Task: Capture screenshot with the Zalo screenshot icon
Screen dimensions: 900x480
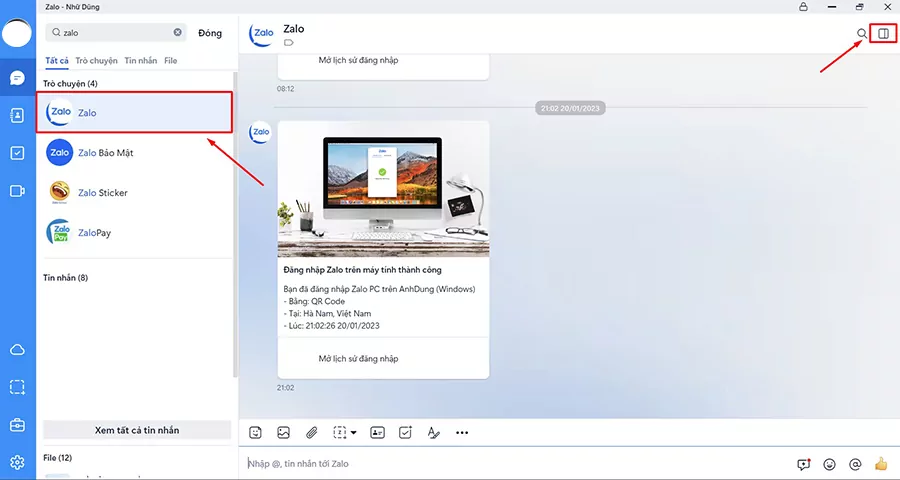Action: click(x=340, y=433)
